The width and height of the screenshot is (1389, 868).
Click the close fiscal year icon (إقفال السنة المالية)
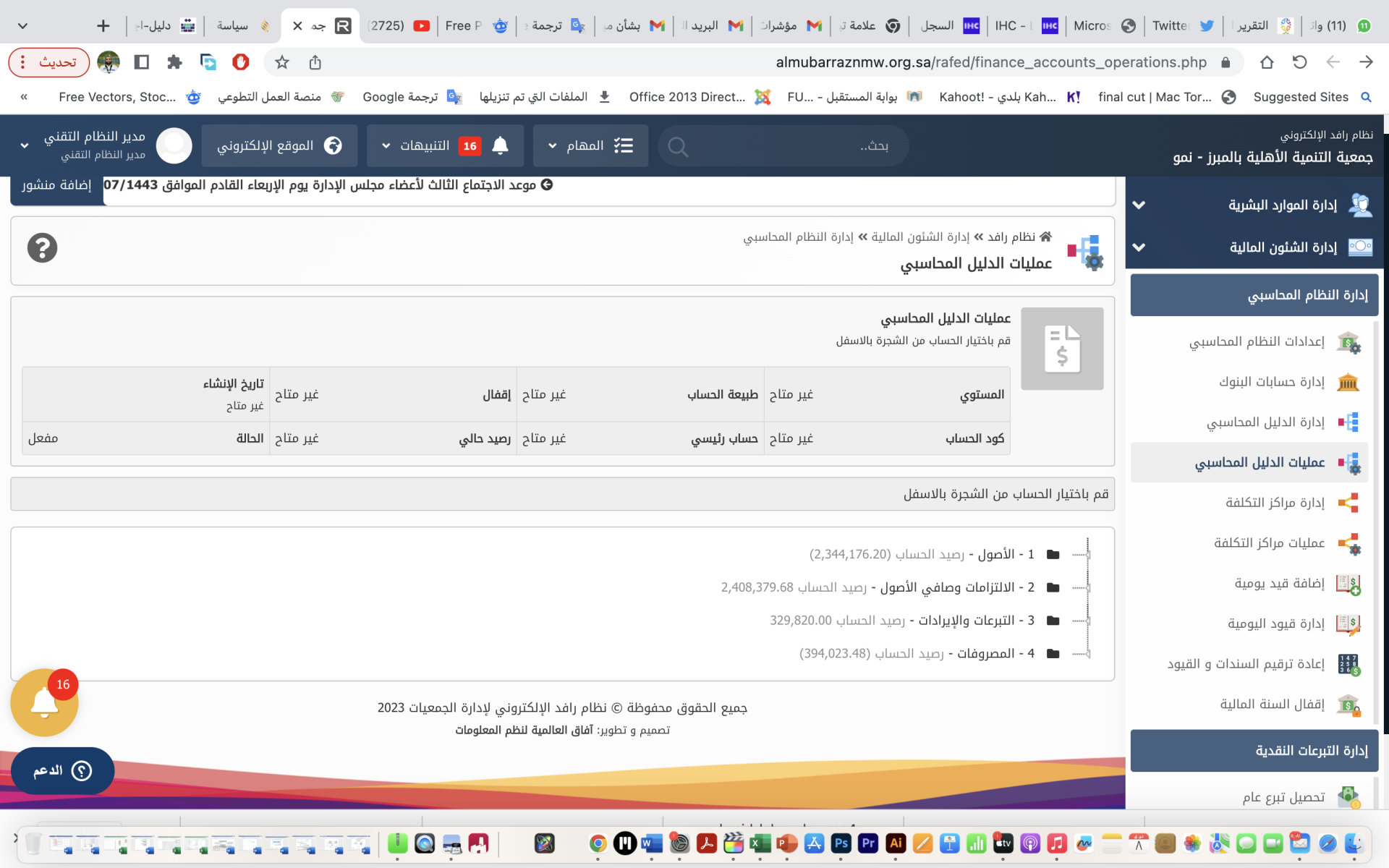(x=1348, y=705)
